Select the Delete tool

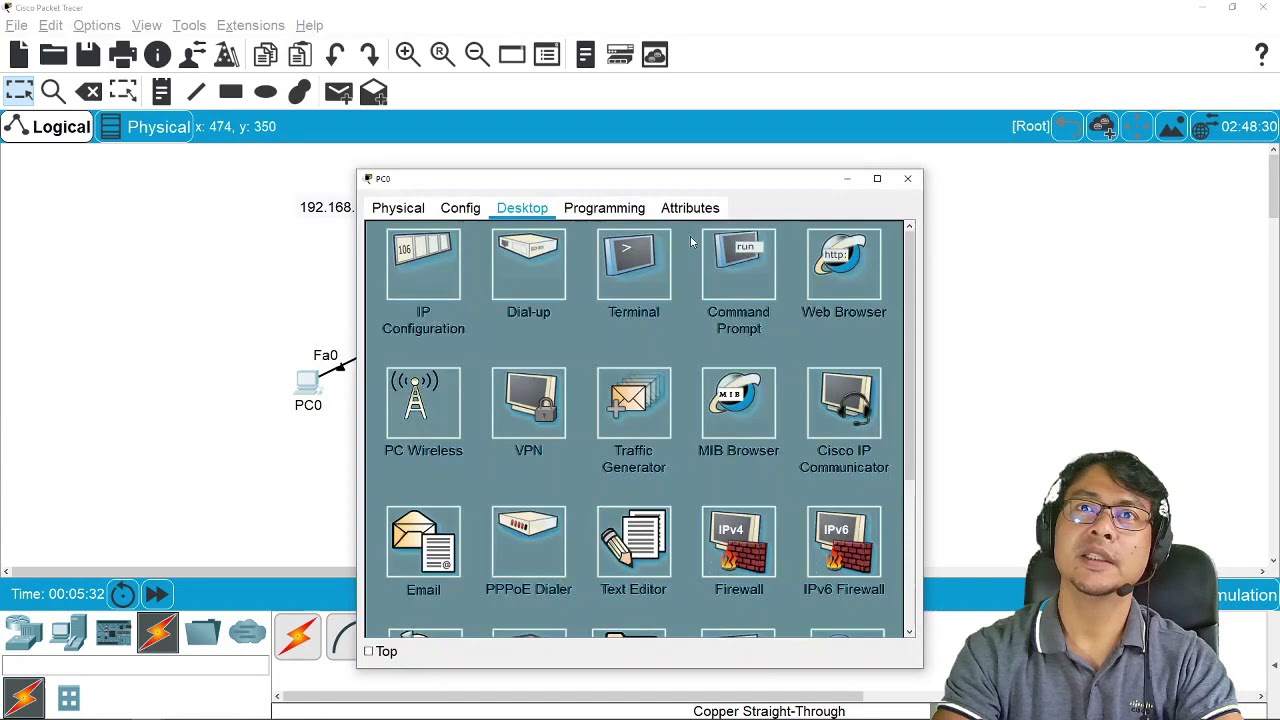point(89,93)
